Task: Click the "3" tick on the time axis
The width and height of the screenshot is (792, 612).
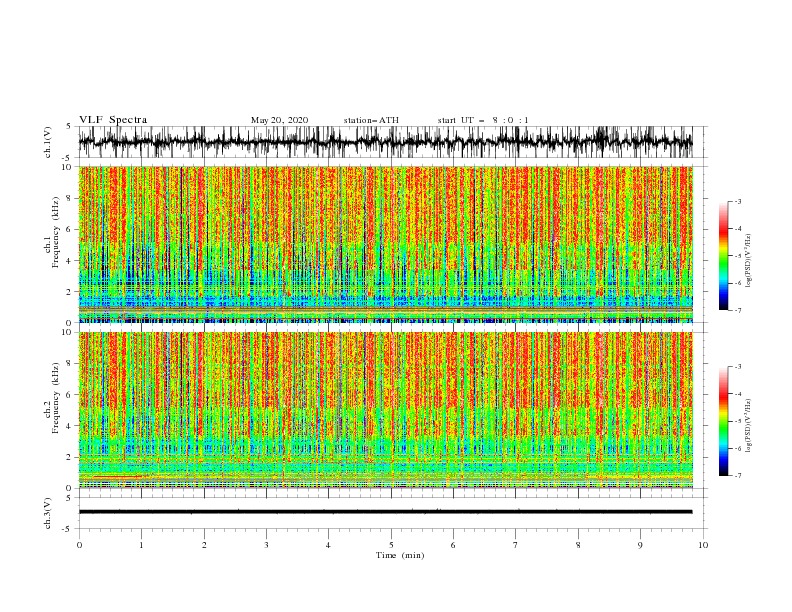Action: click(266, 545)
